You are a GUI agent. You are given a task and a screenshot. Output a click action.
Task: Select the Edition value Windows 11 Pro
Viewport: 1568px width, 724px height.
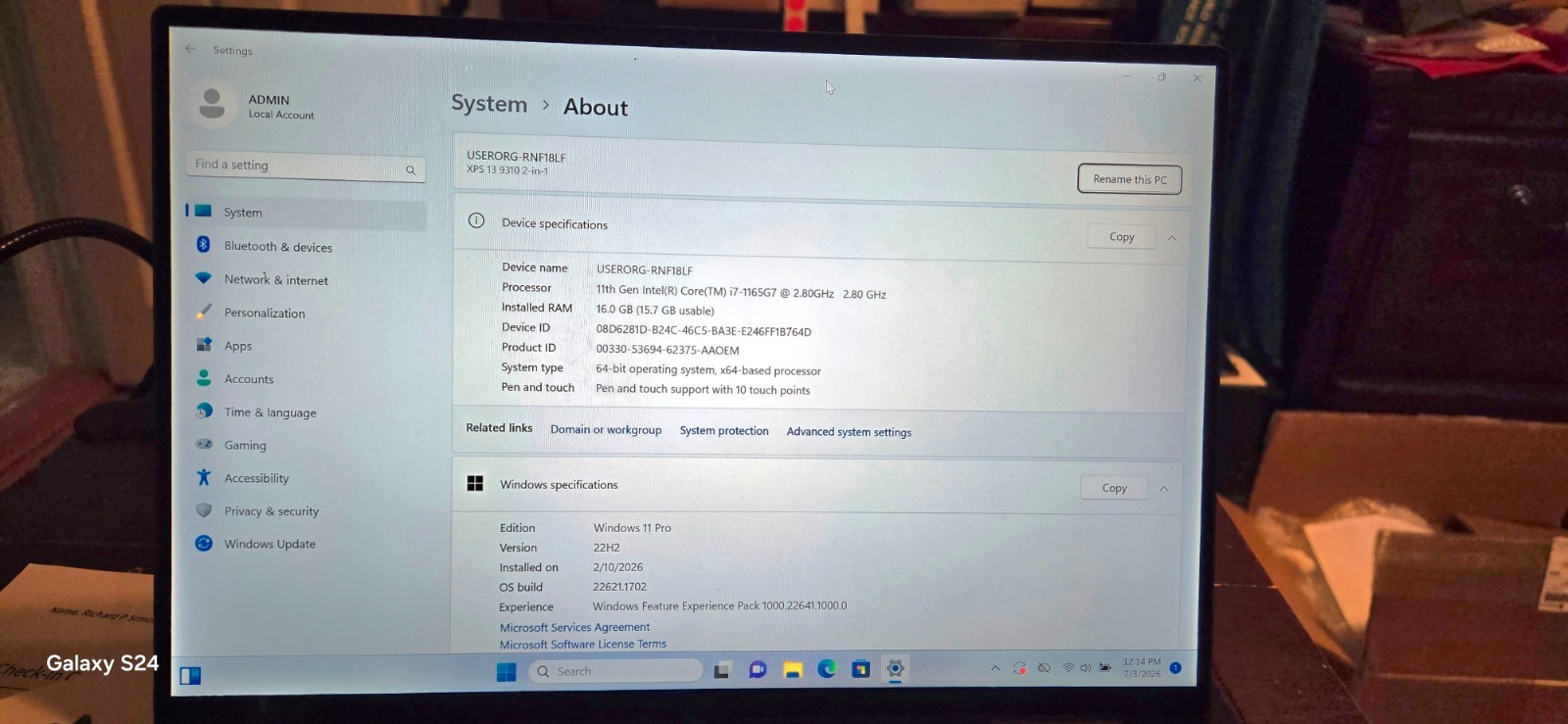click(632, 528)
